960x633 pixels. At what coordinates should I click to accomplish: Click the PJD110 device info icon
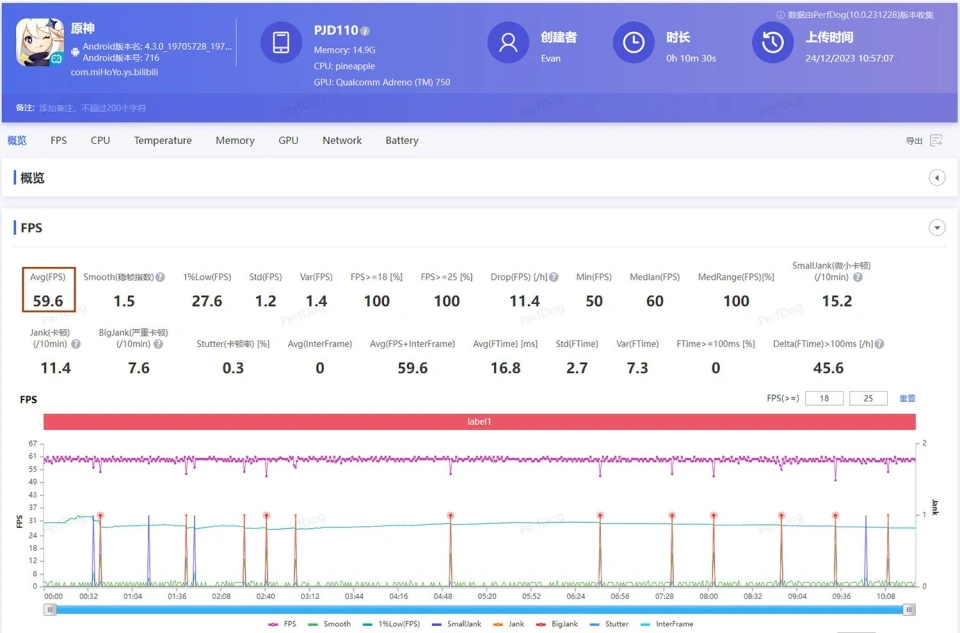click(365, 31)
